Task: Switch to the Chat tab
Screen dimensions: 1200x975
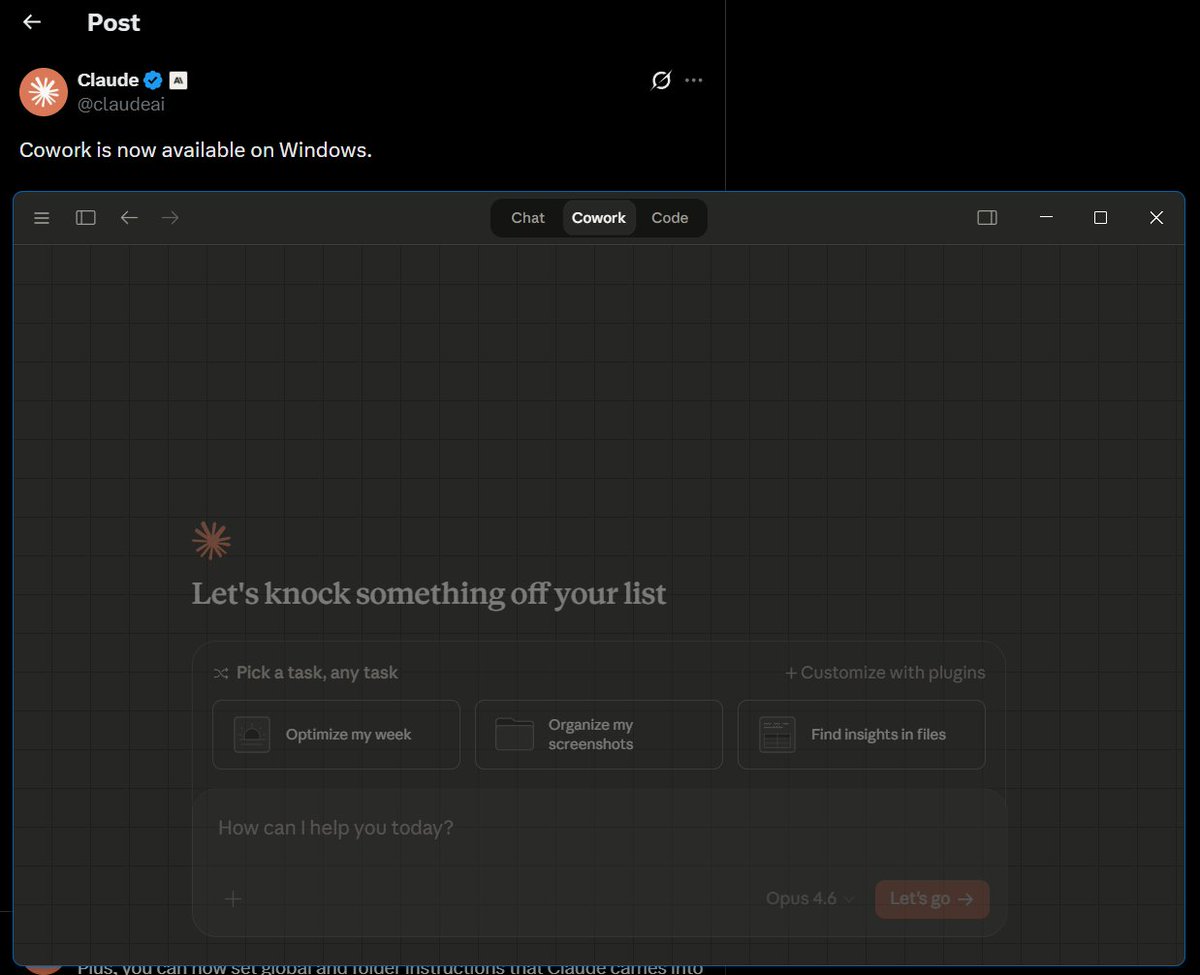Action: coord(528,218)
